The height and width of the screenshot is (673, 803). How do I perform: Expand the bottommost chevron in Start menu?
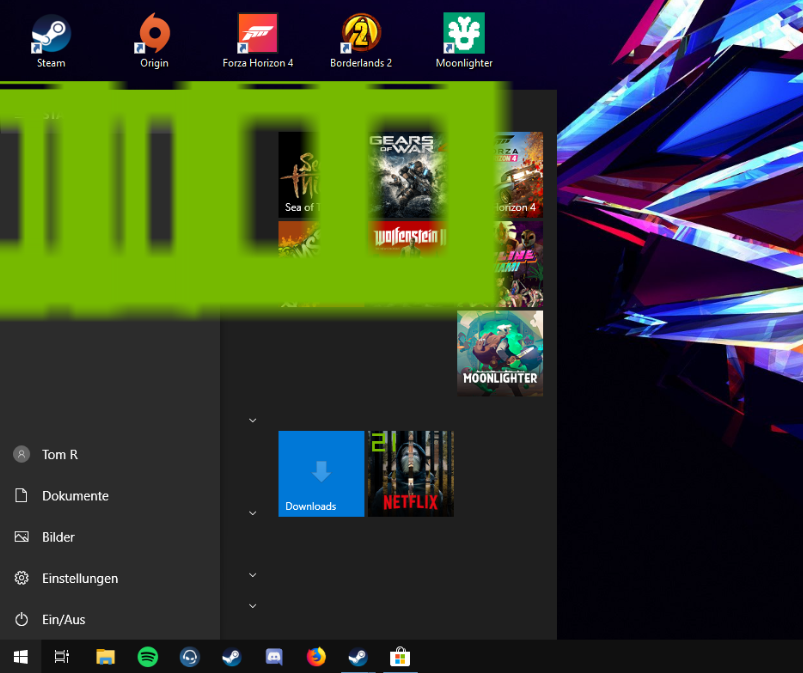[x=252, y=606]
